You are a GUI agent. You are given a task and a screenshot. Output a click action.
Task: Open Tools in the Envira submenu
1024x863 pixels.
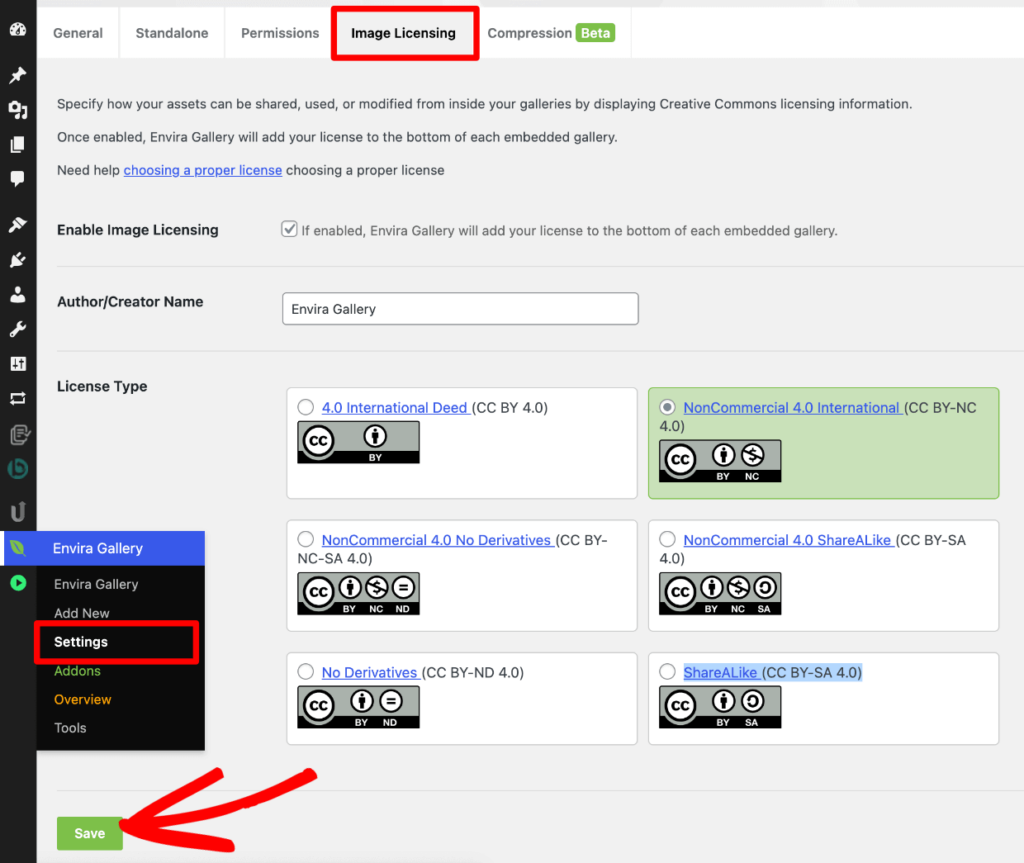70,728
